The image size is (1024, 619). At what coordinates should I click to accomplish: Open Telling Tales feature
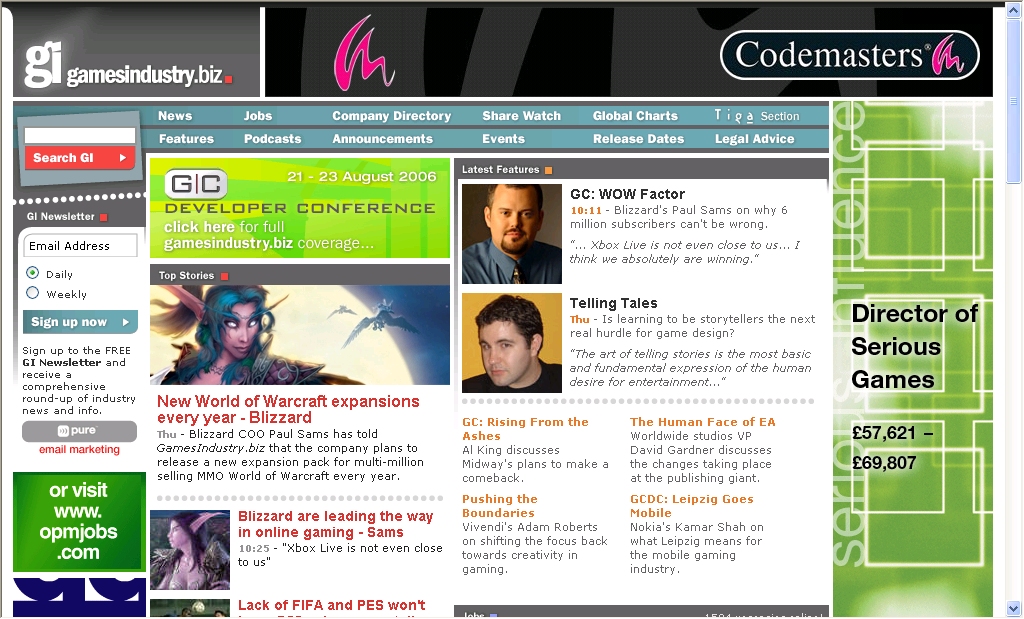[x=613, y=303]
